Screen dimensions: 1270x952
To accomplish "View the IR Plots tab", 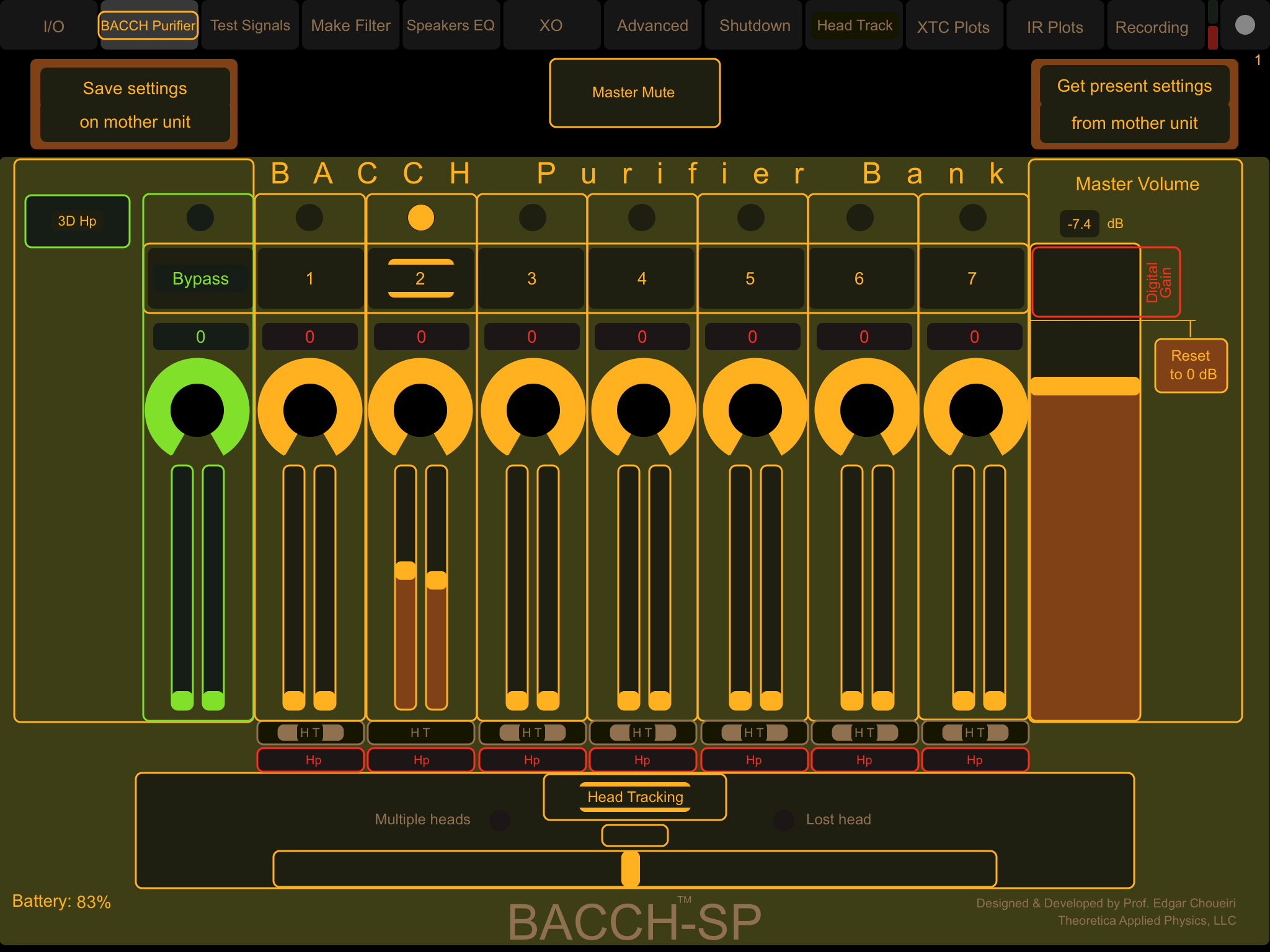I will tap(1055, 26).
